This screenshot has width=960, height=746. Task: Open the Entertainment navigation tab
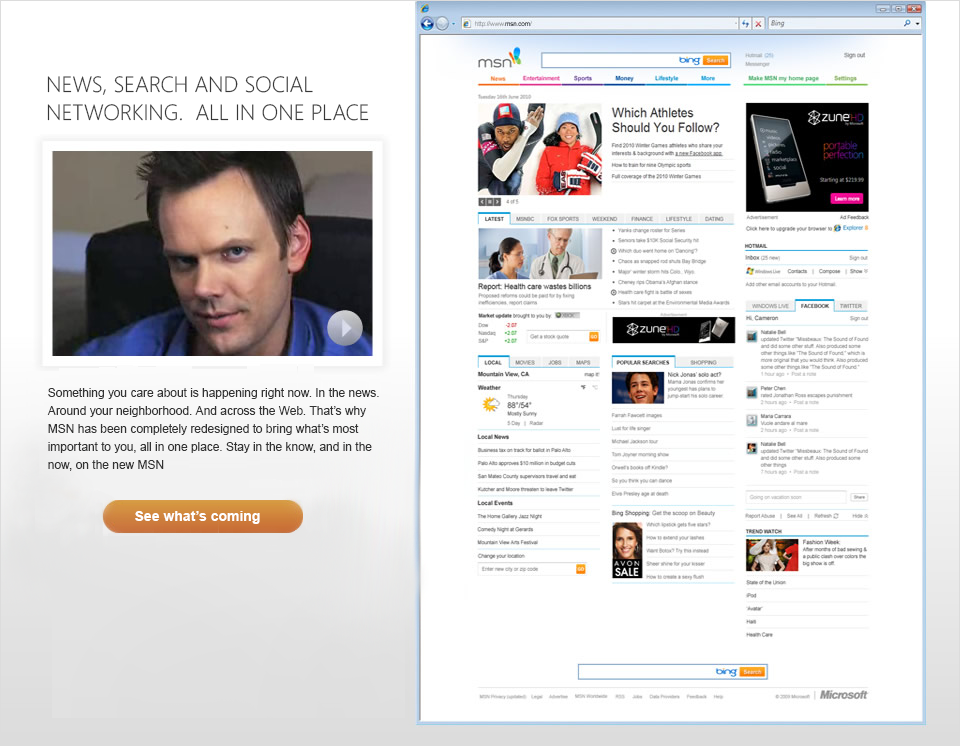pos(541,78)
